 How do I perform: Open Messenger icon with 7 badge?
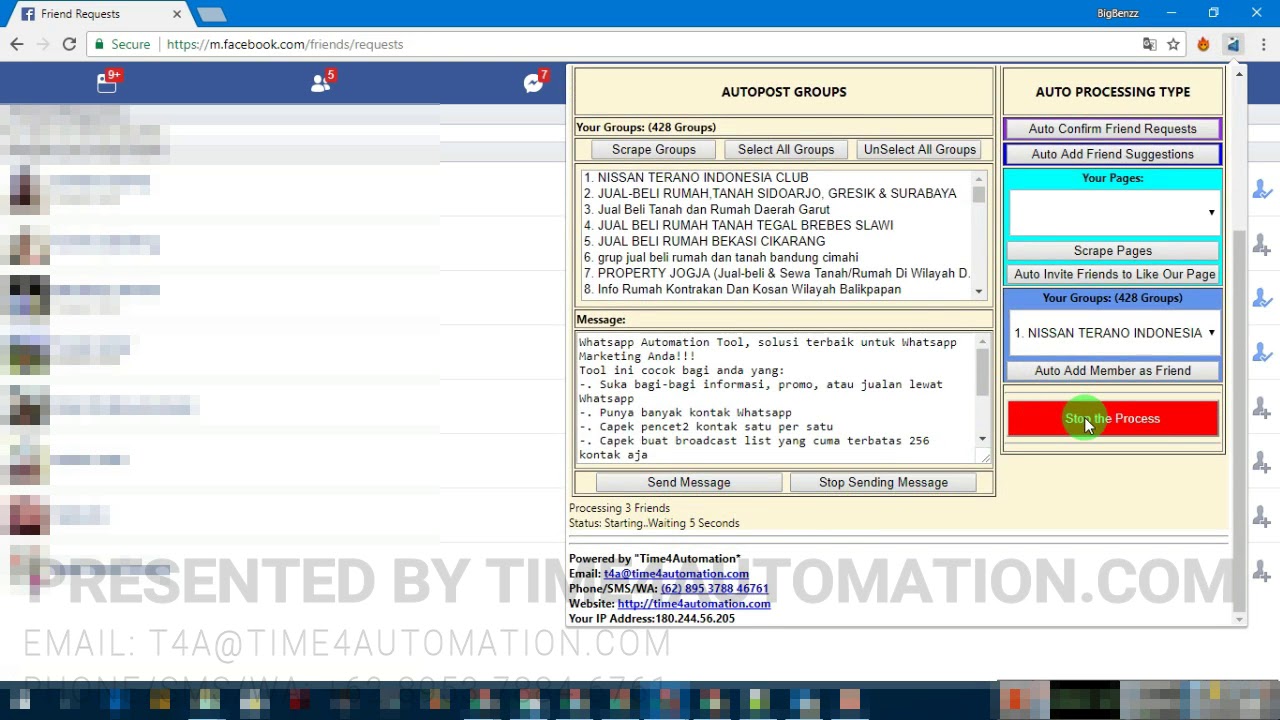click(535, 83)
